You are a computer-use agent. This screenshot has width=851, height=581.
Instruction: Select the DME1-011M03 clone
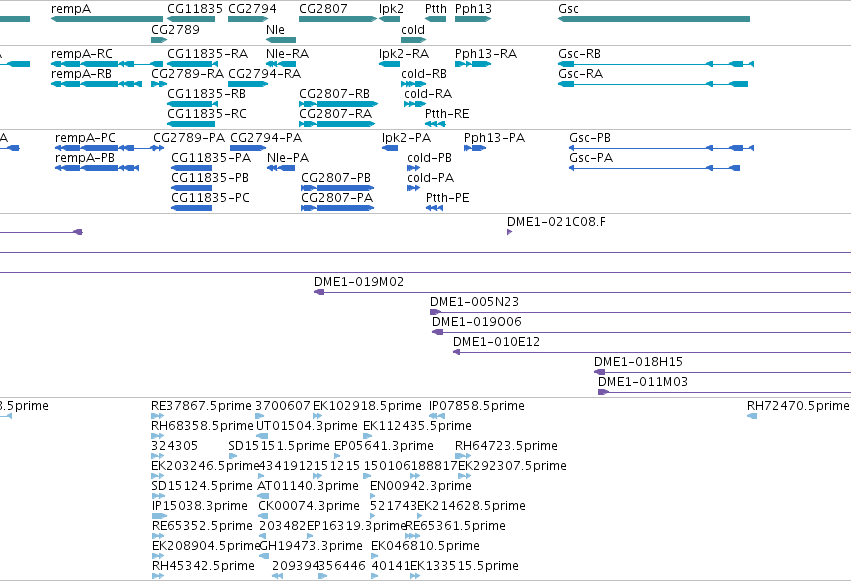pyautogui.click(x=725, y=393)
